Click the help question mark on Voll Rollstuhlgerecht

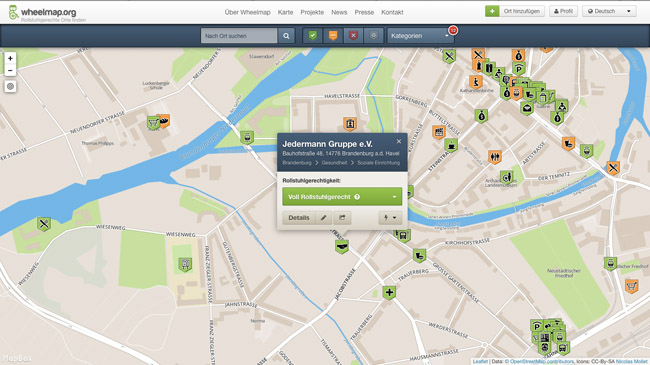click(357, 197)
